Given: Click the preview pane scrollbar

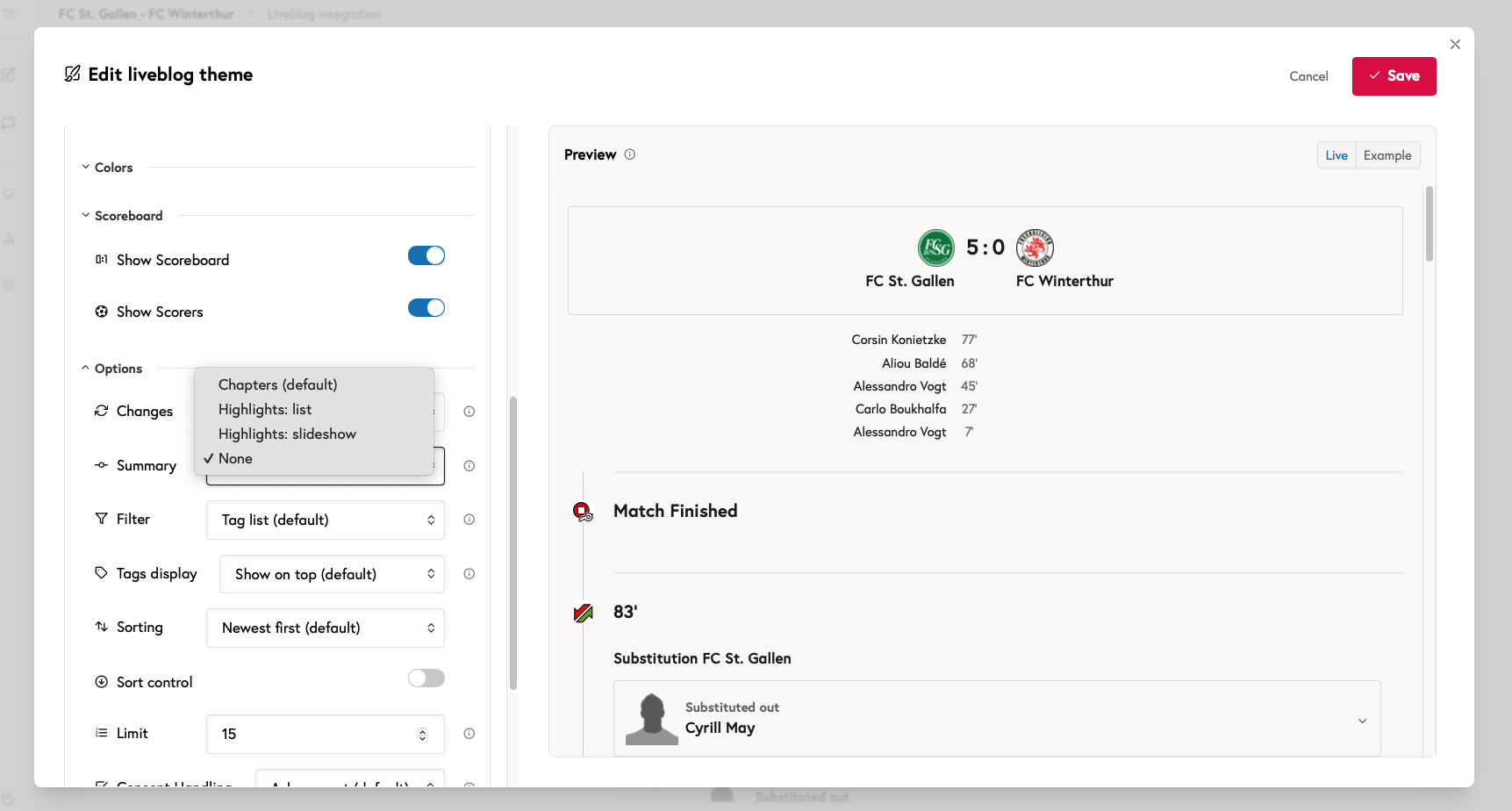Looking at the screenshot, I should 1430,224.
